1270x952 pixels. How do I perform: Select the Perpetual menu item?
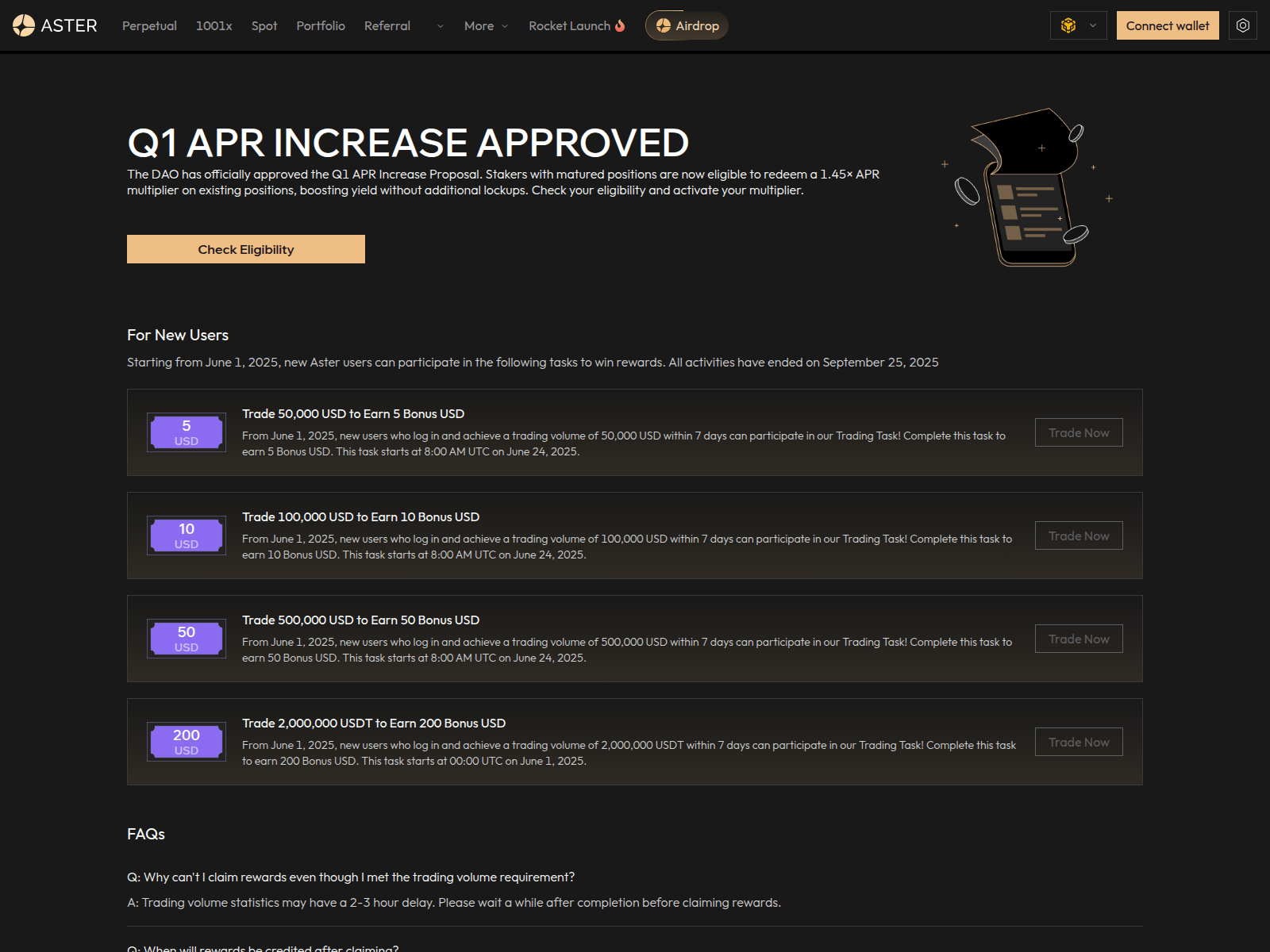tap(149, 25)
